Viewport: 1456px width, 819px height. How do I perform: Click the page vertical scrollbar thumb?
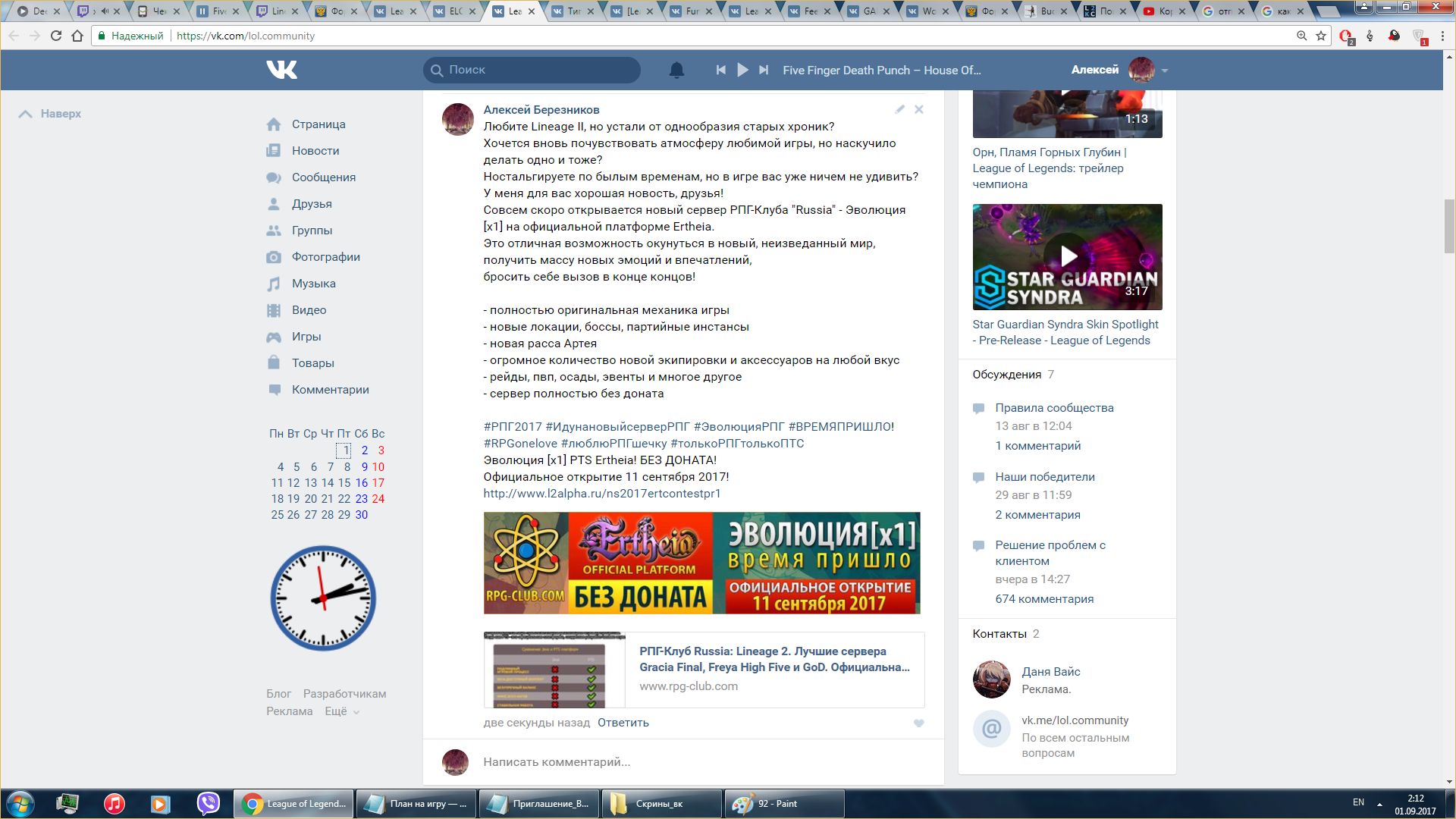[1449, 225]
